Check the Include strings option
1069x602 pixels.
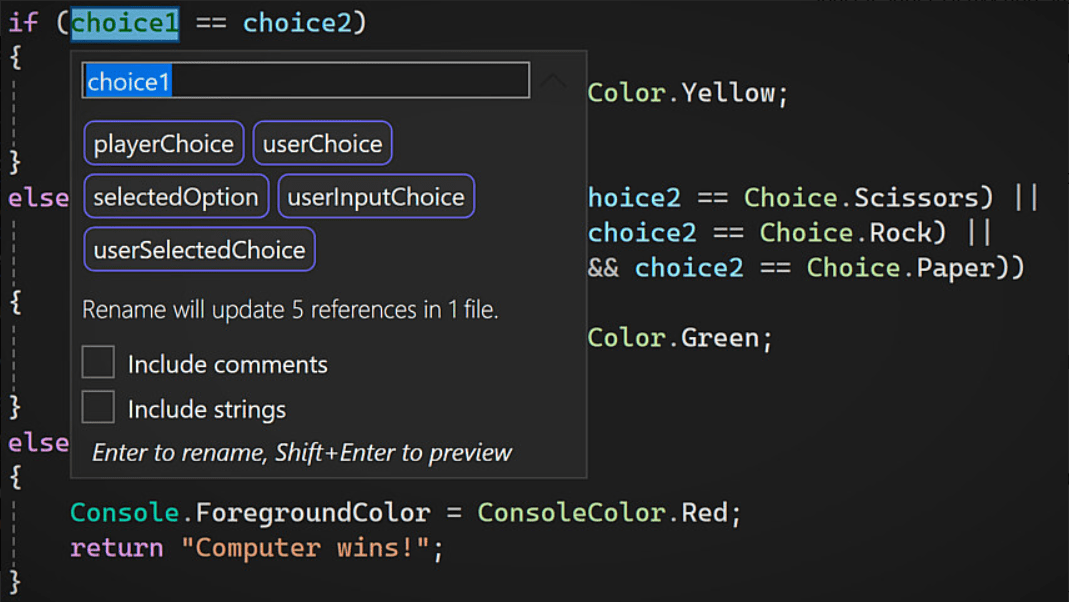[x=97, y=406]
